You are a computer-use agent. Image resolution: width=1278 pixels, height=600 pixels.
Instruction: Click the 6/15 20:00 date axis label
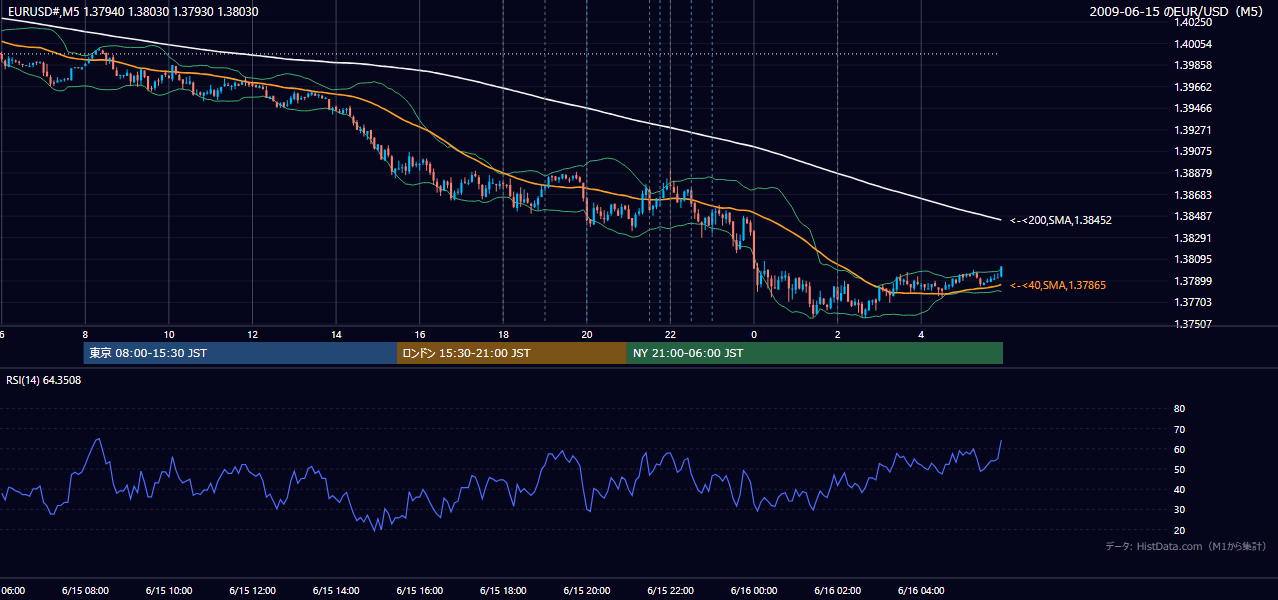point(587,591)
